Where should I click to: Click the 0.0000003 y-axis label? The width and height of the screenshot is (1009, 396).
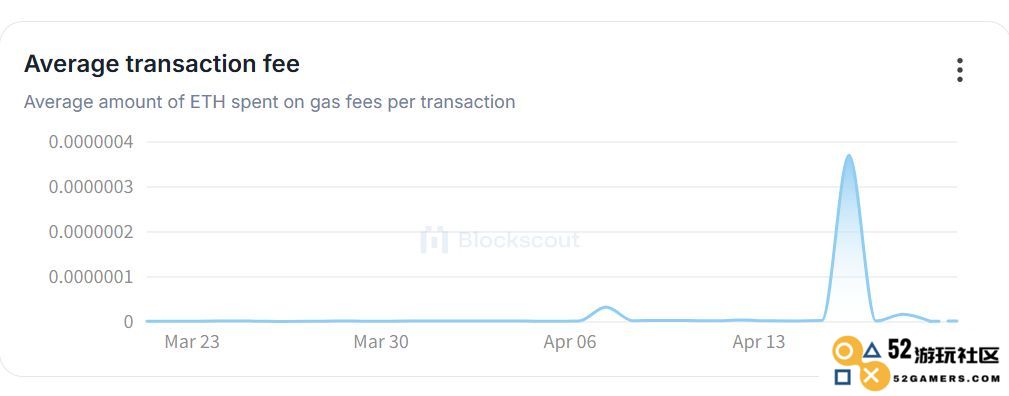91,187
